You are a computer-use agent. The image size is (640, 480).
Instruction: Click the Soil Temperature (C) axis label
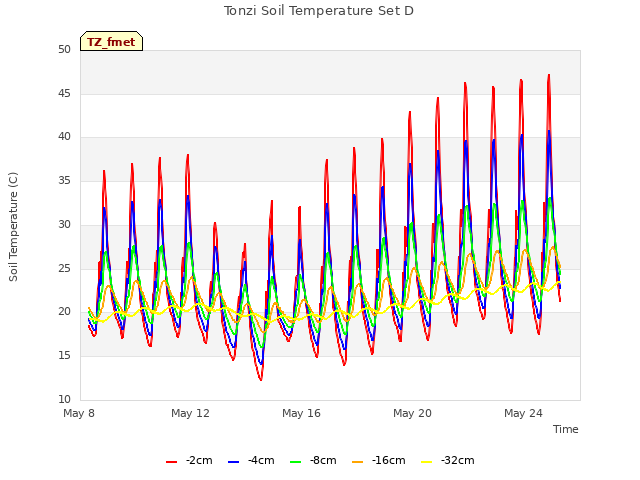click(x=13, y=227)
